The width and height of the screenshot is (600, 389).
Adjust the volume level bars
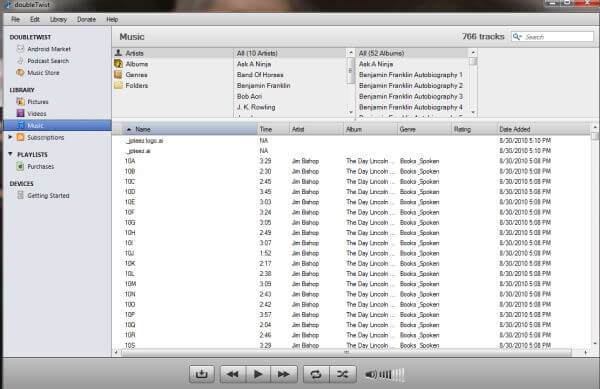click(391, 374)
